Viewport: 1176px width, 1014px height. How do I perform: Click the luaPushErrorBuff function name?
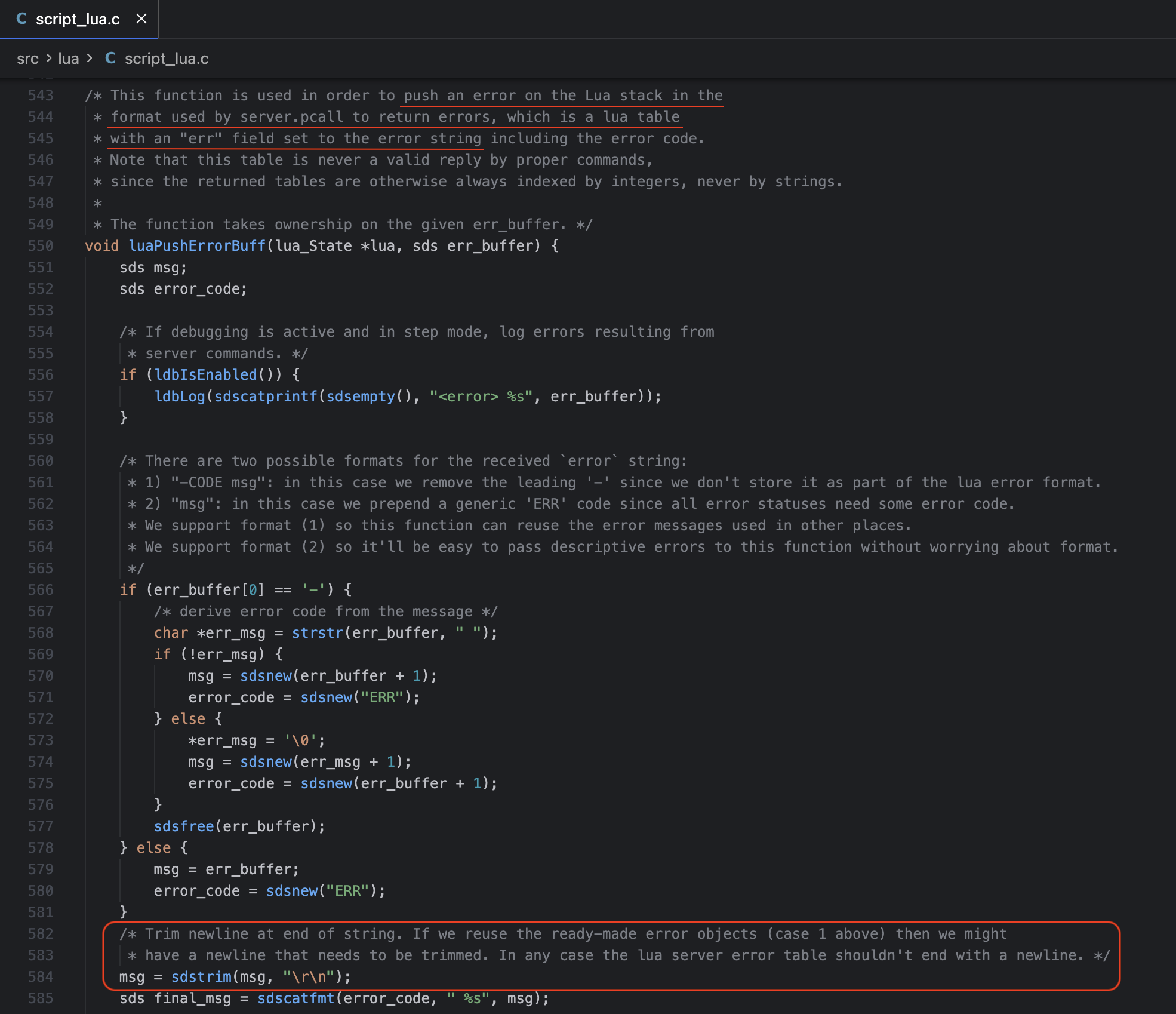pyautogui.click(x=197, y=246)
